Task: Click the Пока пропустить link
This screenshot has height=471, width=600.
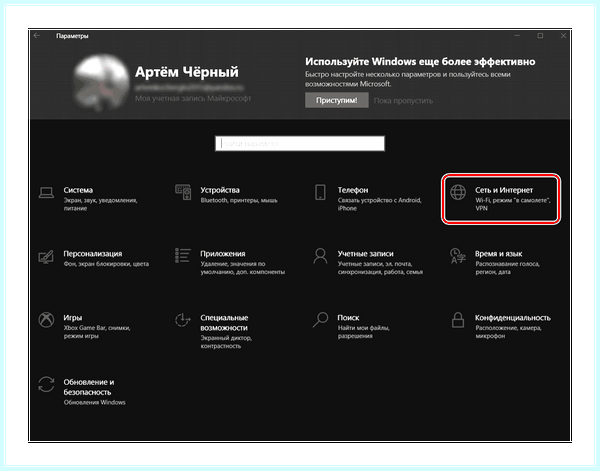Action: (403, 101)
